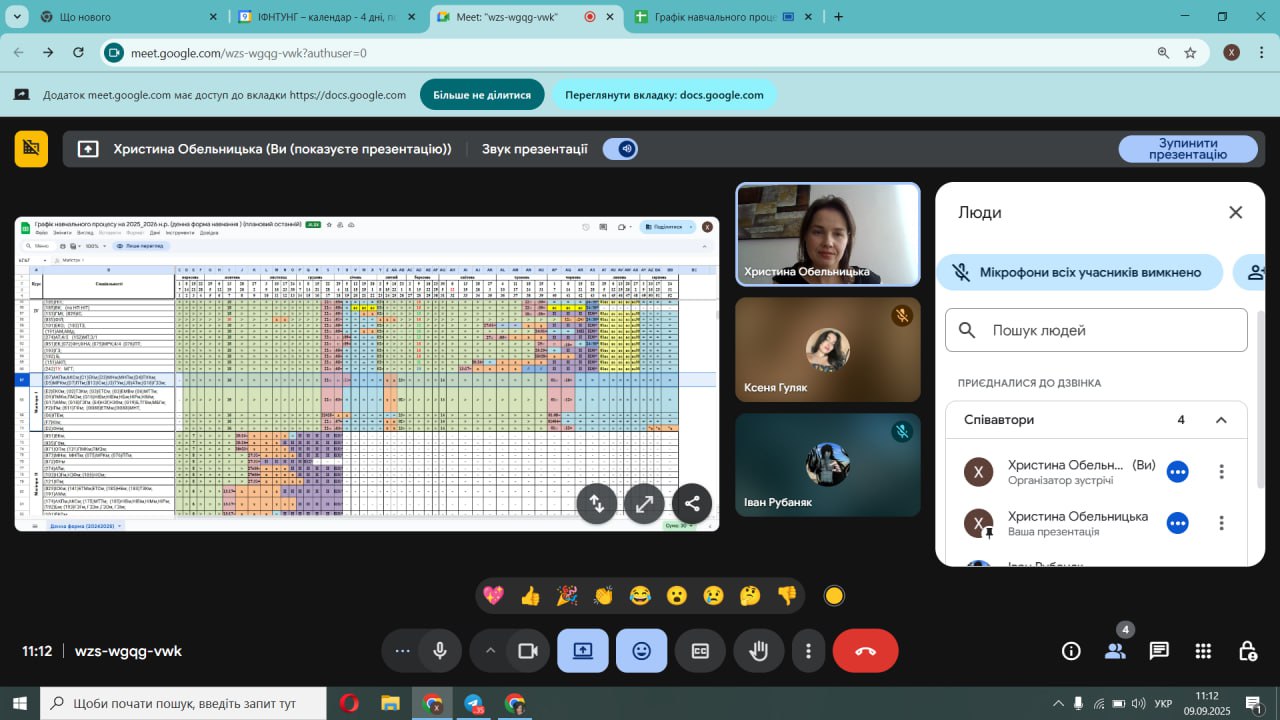Pick the yellow reaction skin tone swatch
Image resolution: width=1280 pixels, height=720 pixels.
(834, 596)
